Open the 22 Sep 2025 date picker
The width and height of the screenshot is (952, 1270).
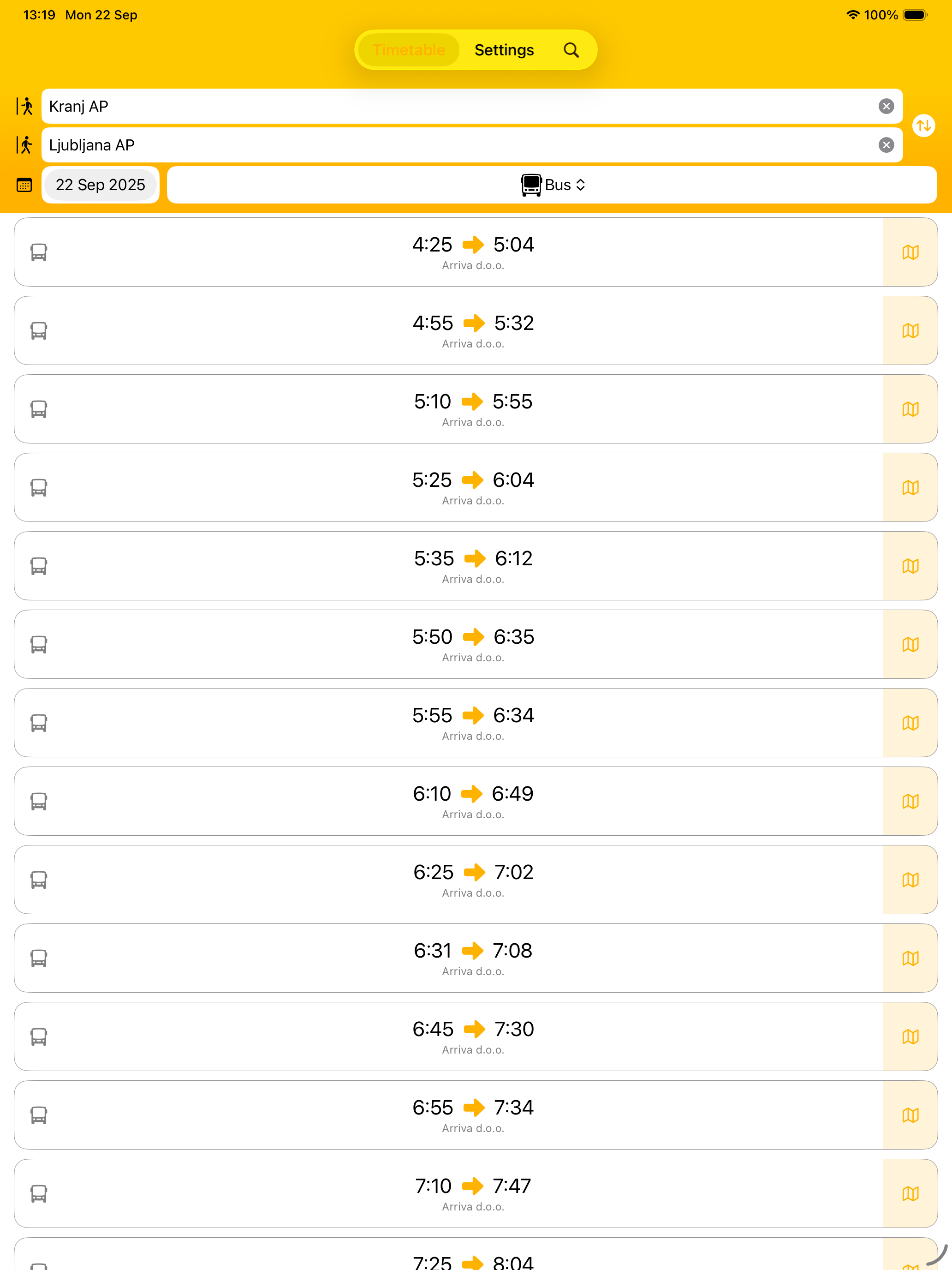(x=101, y=185)
